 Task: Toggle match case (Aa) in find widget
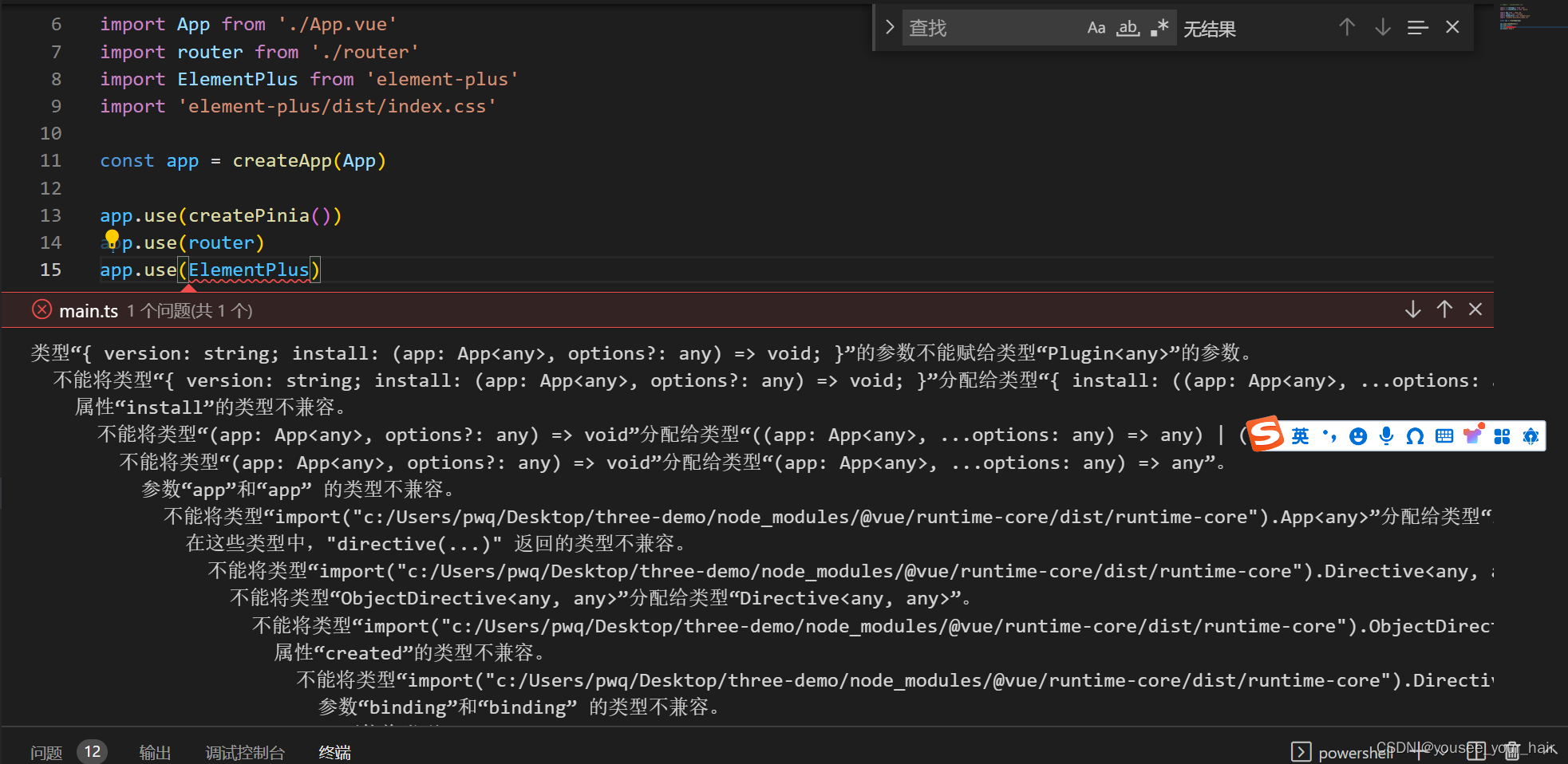1096,27
